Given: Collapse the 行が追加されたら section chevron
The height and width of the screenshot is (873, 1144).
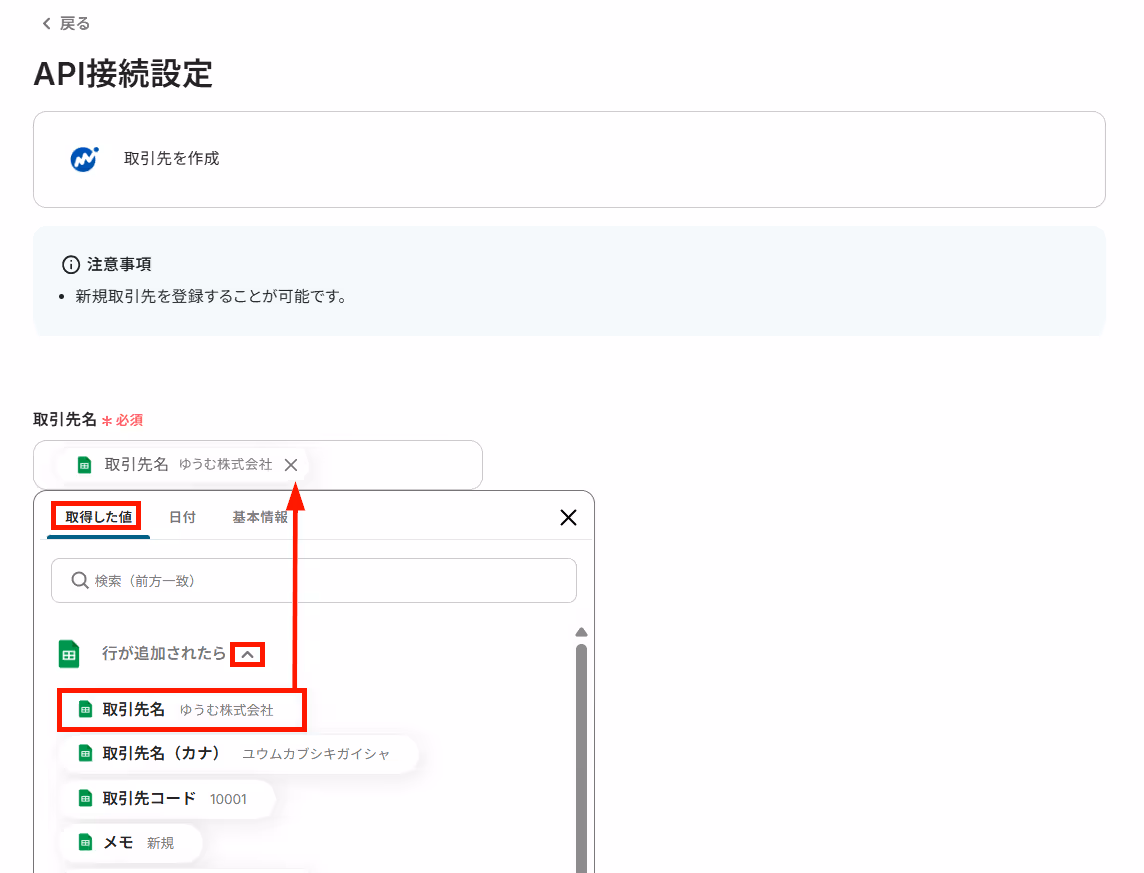Looking at the screenshot, I should click(x=247, y=654).
